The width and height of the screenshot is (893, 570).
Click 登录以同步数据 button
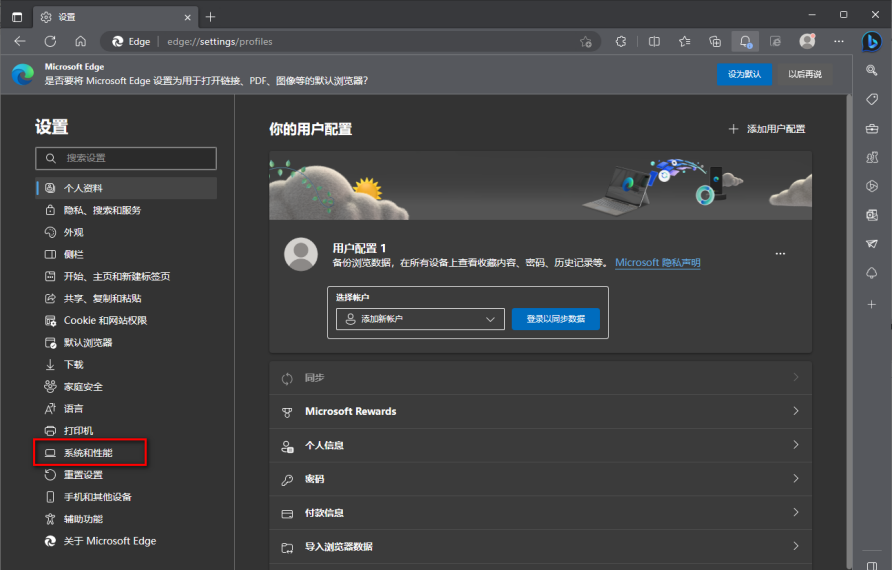(556, 319)
